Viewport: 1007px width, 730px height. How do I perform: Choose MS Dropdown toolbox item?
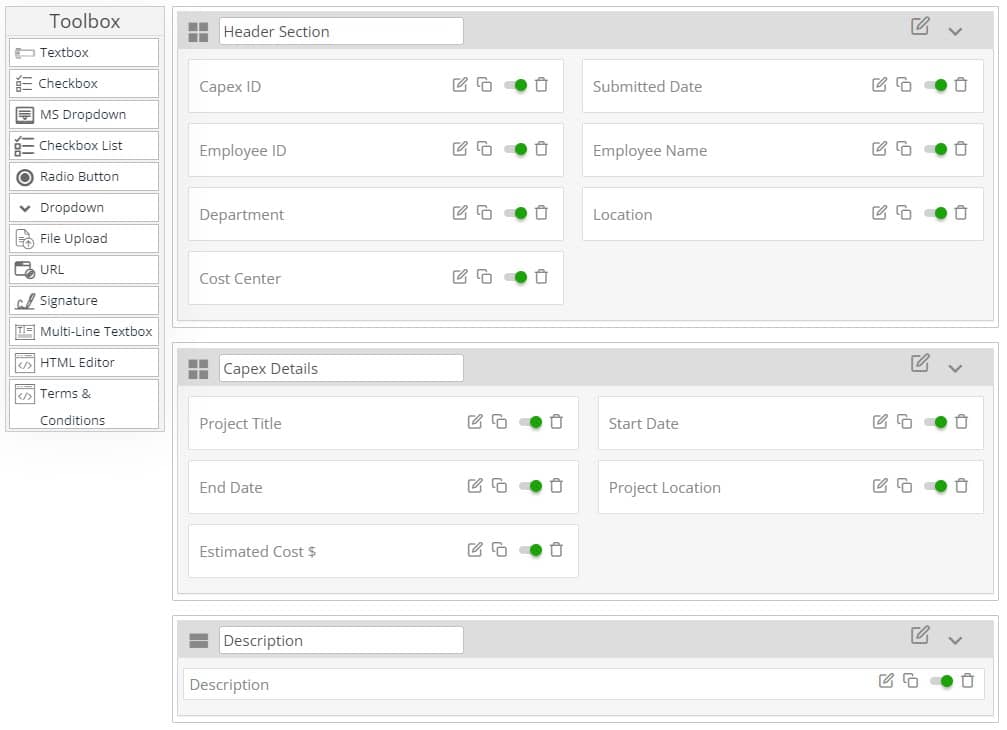pos(84,114)
